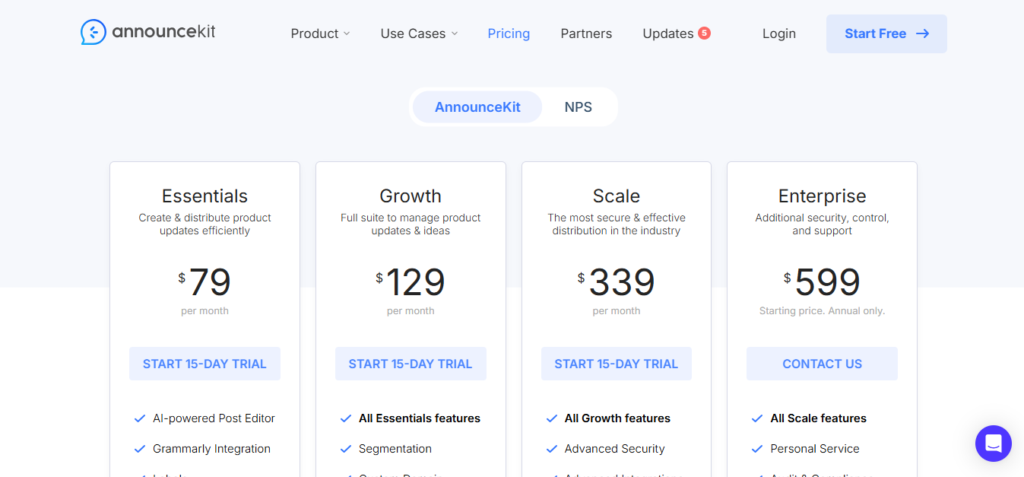
Task: Click checkmark beside Personal Service
Action: click(x=757, y=449)
